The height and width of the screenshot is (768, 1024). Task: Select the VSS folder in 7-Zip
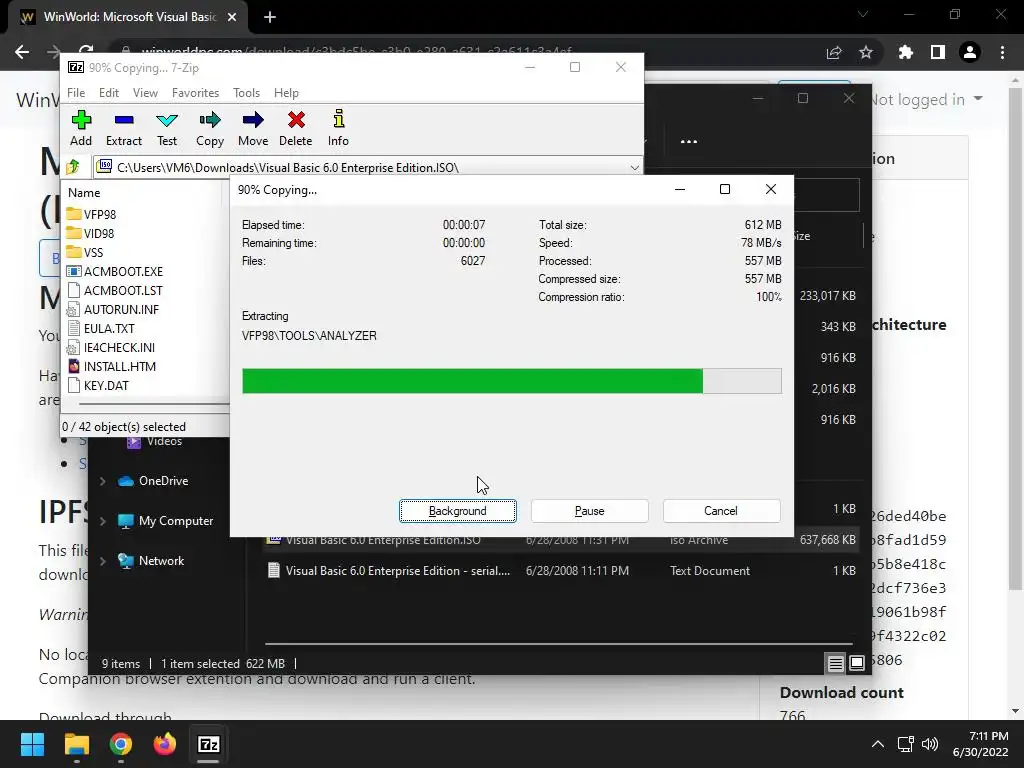85,252
